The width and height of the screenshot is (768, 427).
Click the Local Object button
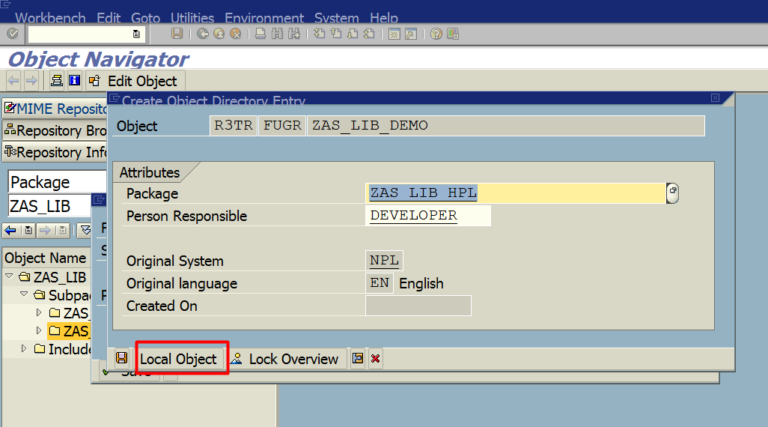pyautogui.click(x=178, y=359)
